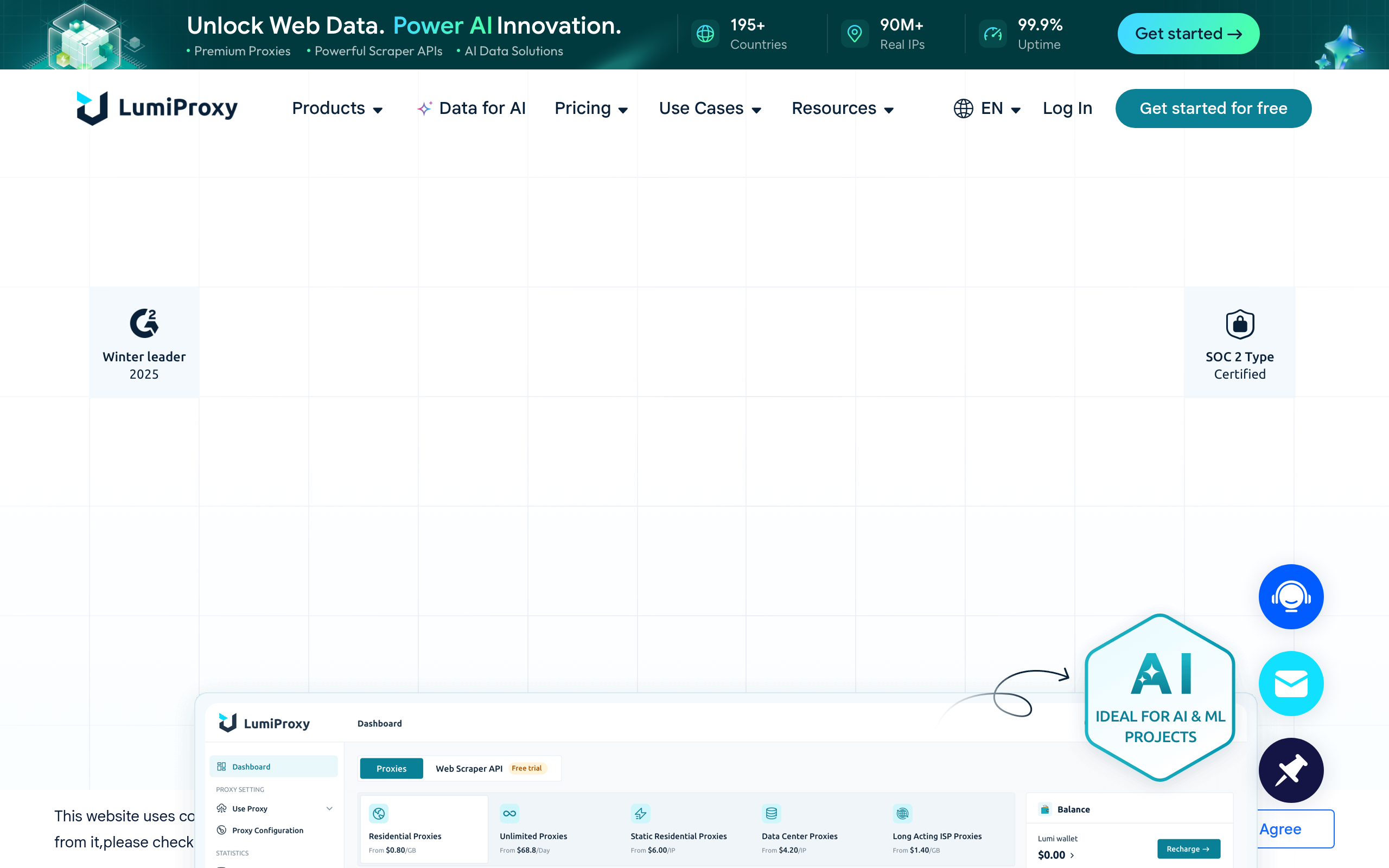Click the AI Data Solutions banner text

[514, 51]
